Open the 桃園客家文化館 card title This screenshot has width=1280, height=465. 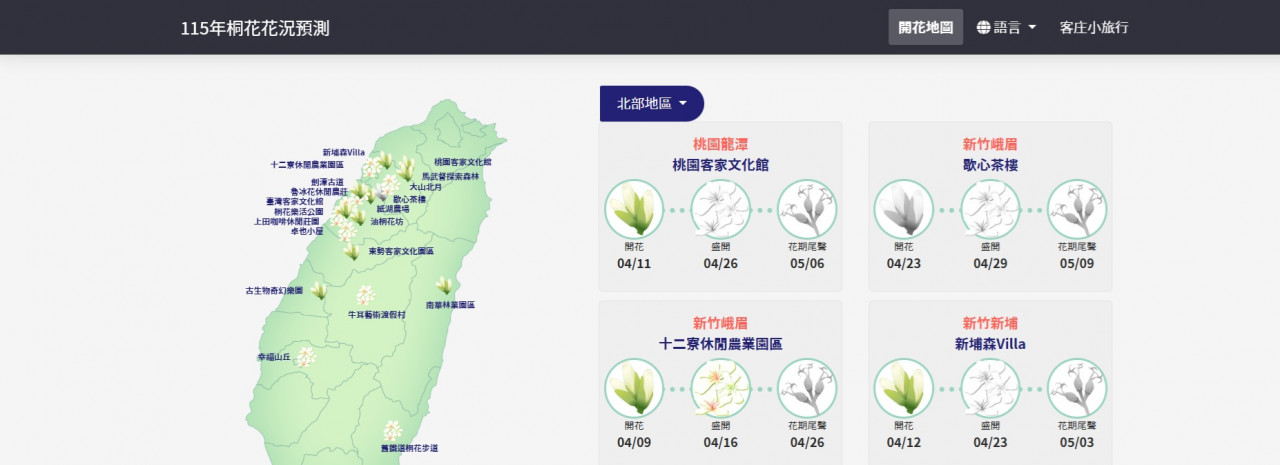click(x=720, y=165)
